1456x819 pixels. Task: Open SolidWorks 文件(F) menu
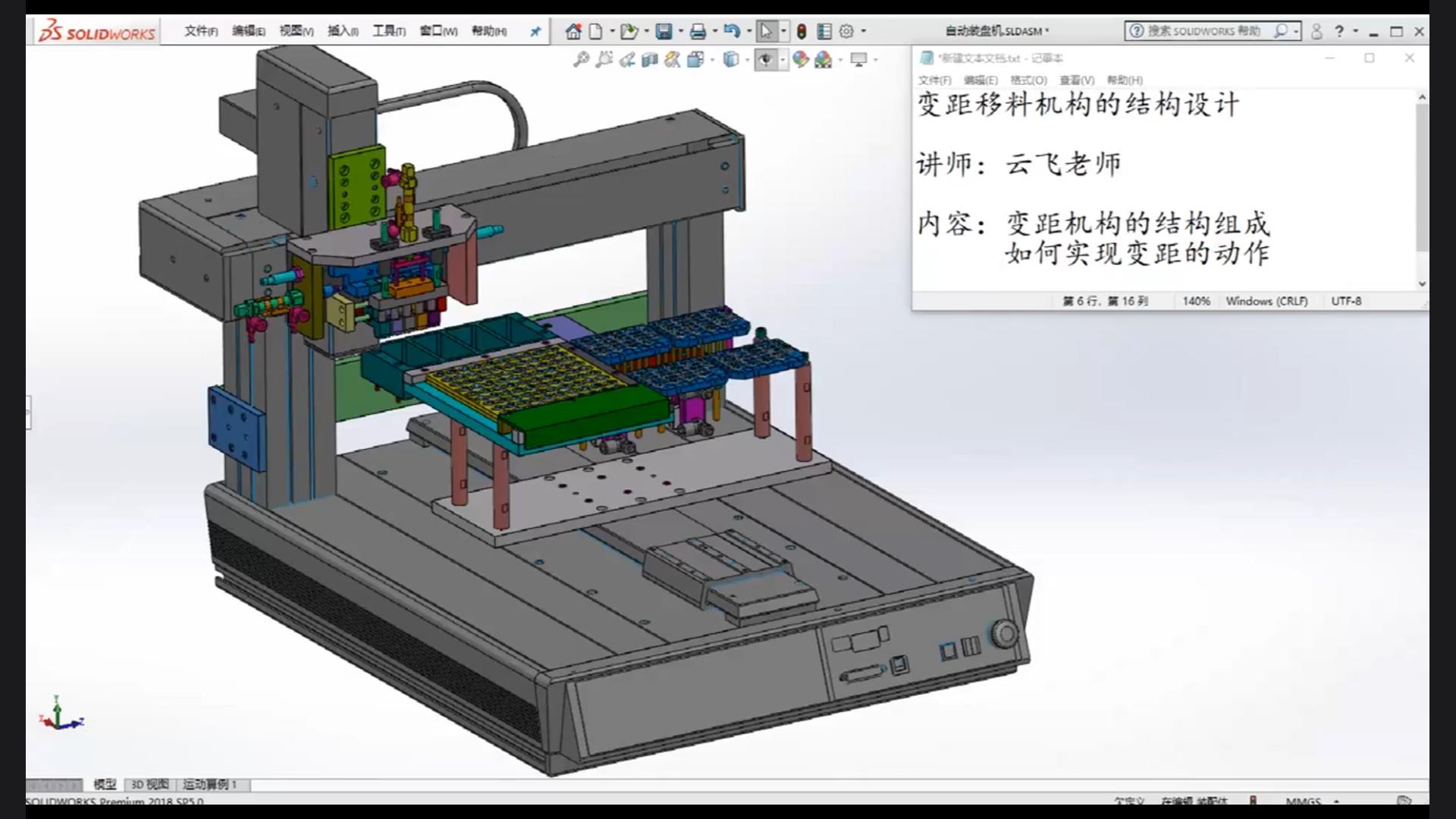(201, 31)
